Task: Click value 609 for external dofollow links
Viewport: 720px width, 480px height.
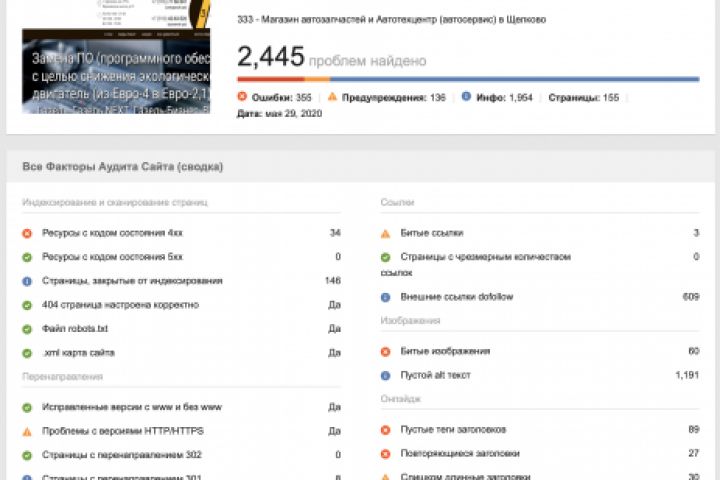Action: [x=691, y=297]
